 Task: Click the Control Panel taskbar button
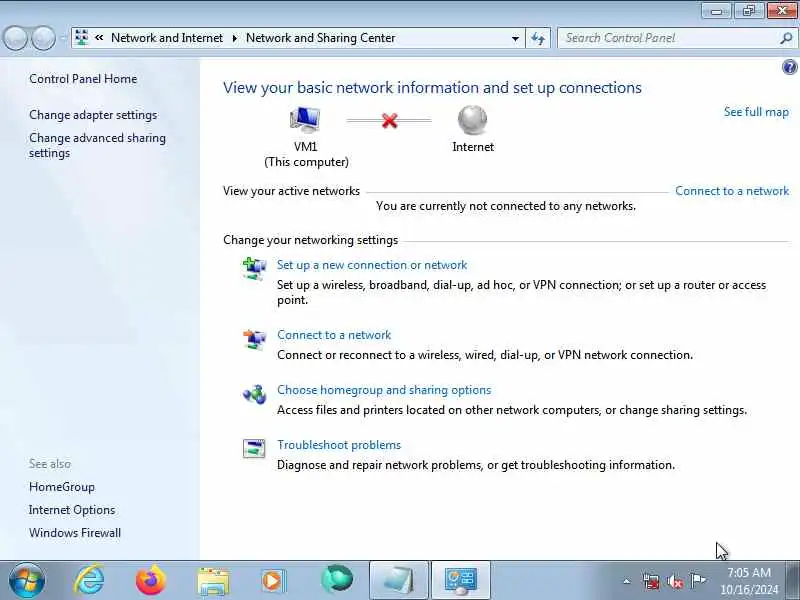(x=461, y=580)
